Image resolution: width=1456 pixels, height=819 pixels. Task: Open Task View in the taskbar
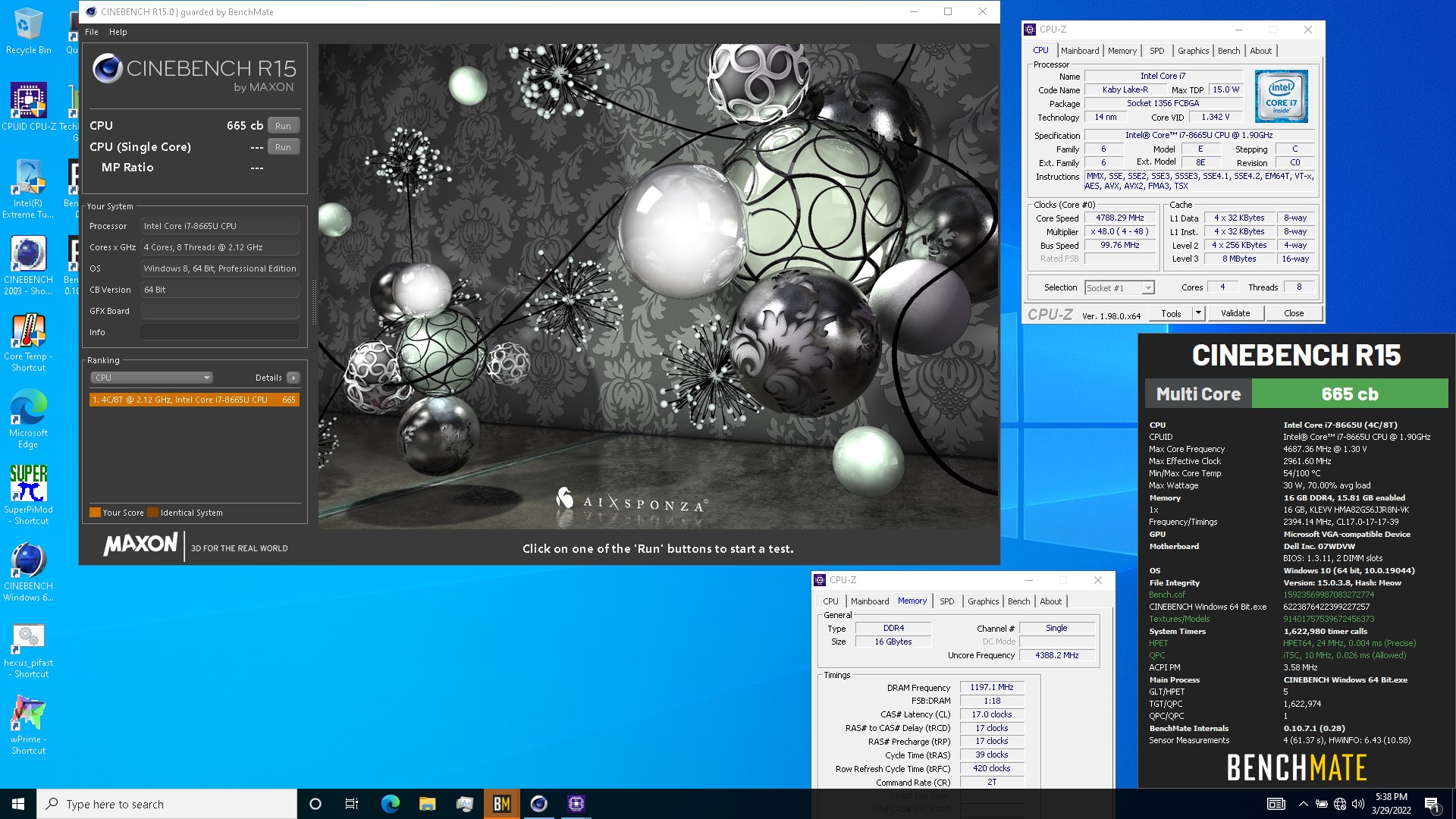(x=352, y=804)
